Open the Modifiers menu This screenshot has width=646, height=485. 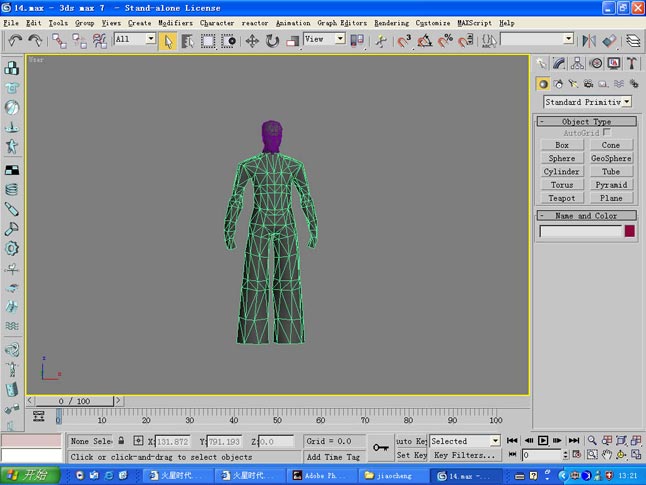pos(176,23)
